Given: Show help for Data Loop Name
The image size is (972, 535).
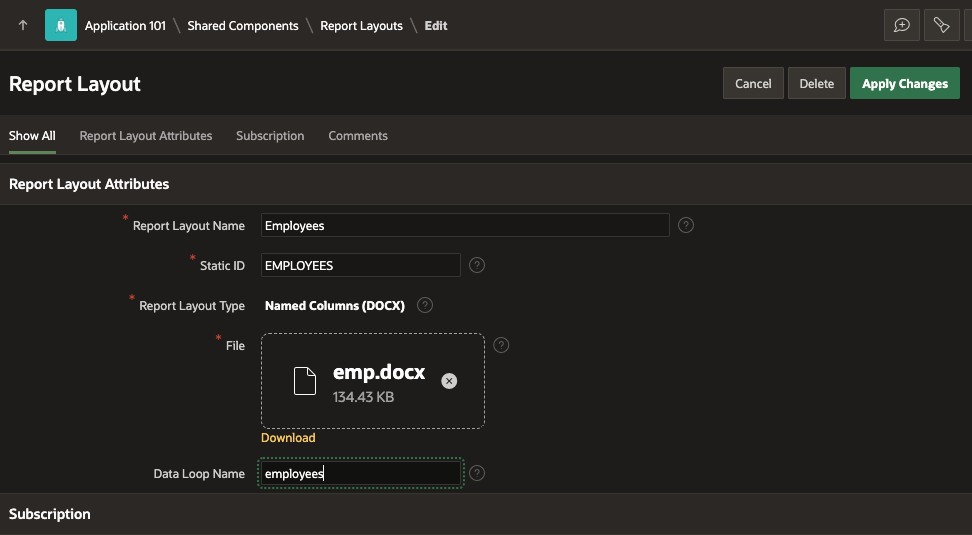Looking at the screenshot, I should point(477,473).
